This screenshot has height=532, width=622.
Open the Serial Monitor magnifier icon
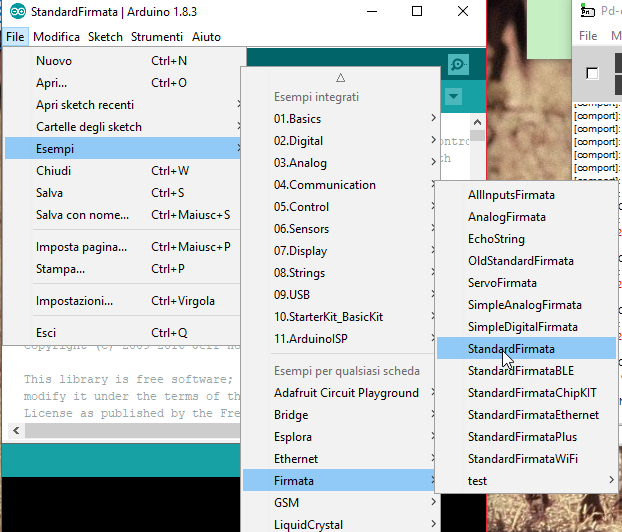tap(458, 64)
